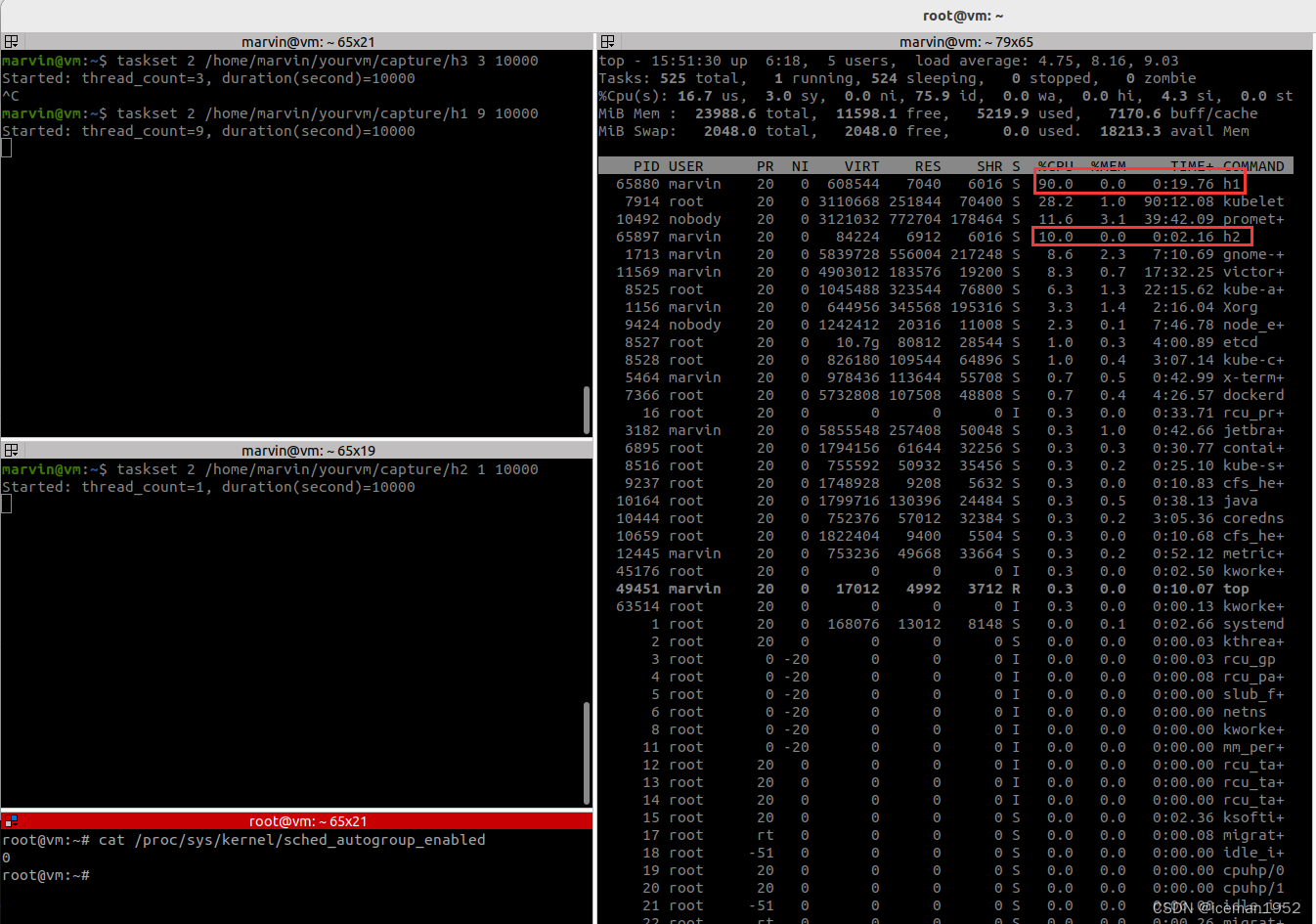The image size is (1316, 924).
Task: Click the '18213.3 avail Mem' text
Action: click(1174, 131)
